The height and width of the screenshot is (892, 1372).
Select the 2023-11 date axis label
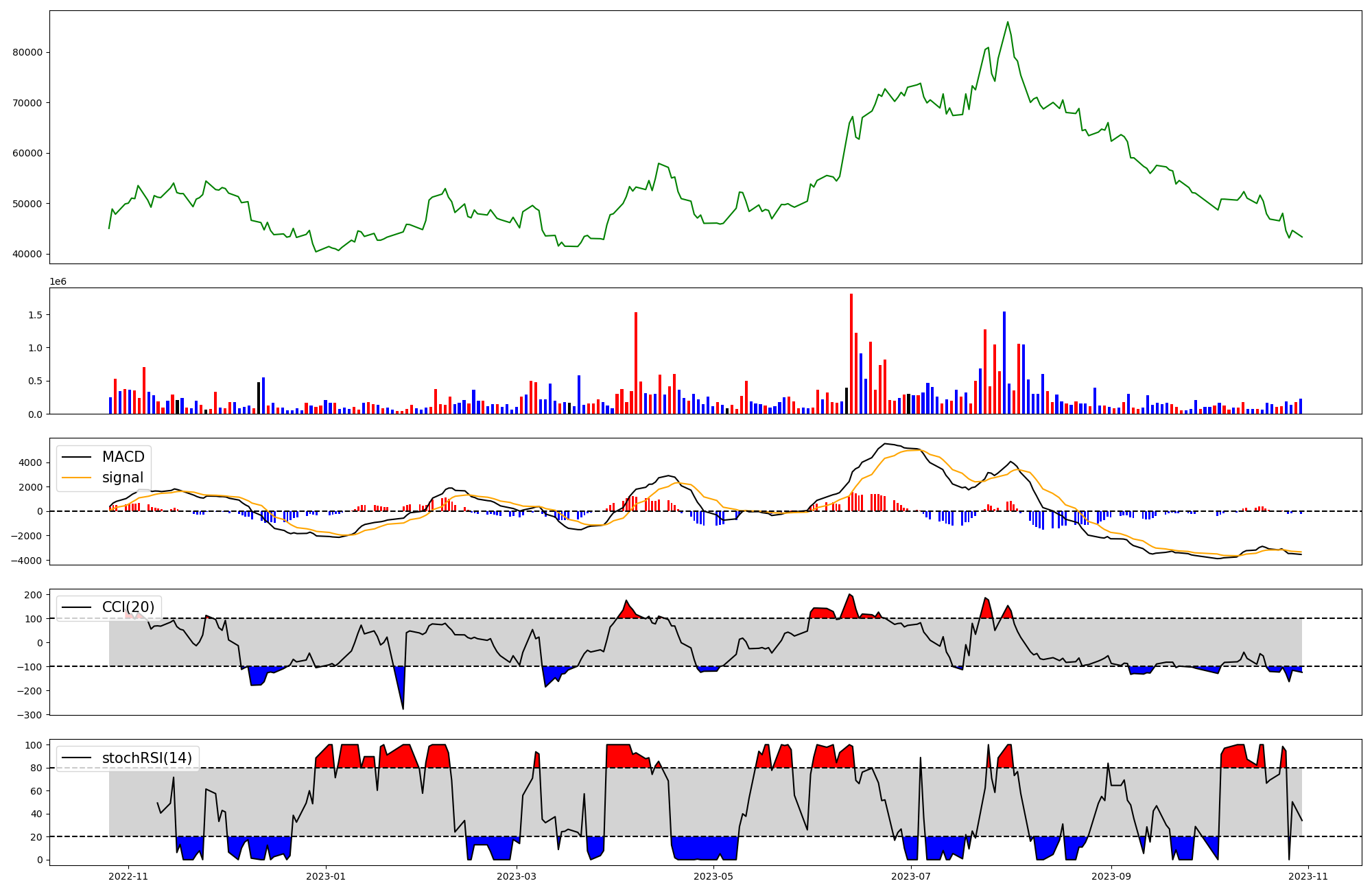(x=1308, y=876)
